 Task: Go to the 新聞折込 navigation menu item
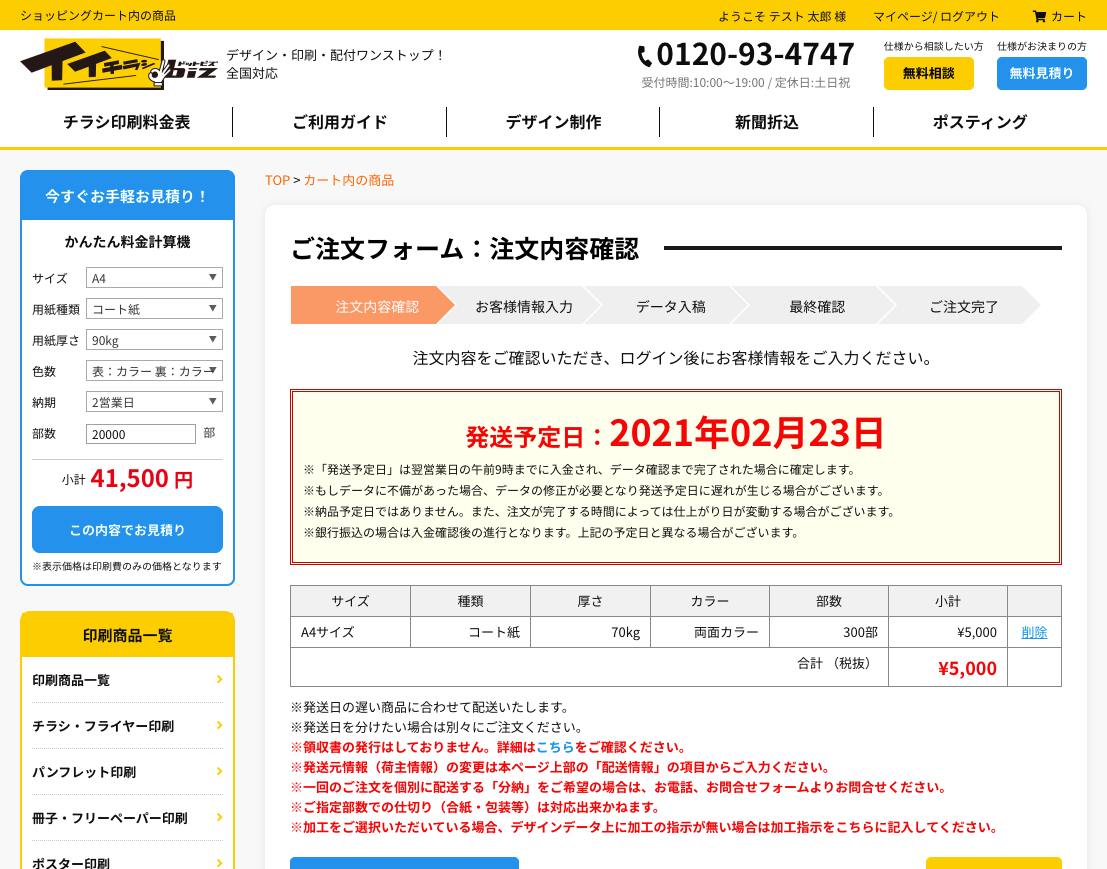click(x=766, y=122)
